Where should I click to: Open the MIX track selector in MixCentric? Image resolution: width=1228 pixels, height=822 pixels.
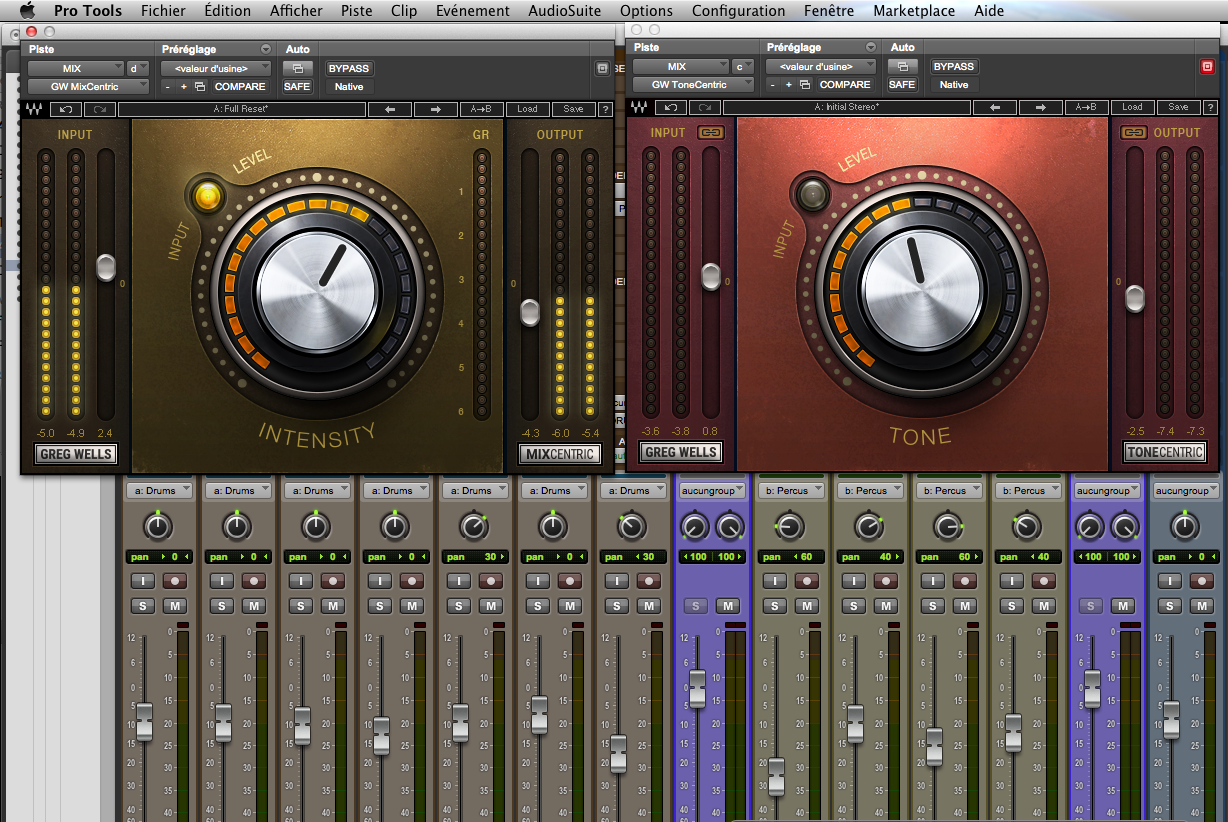[75, 68]
